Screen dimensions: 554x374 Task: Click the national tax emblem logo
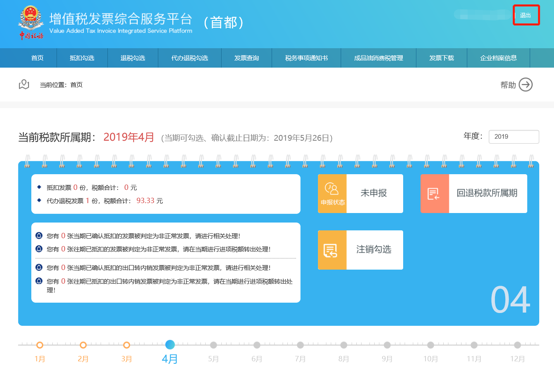(x=31, y=22)
